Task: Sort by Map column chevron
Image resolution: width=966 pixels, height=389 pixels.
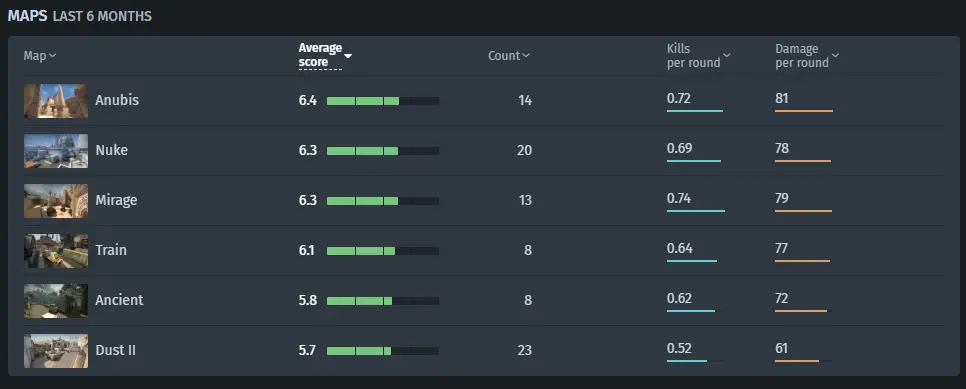Action: [52, 56]
